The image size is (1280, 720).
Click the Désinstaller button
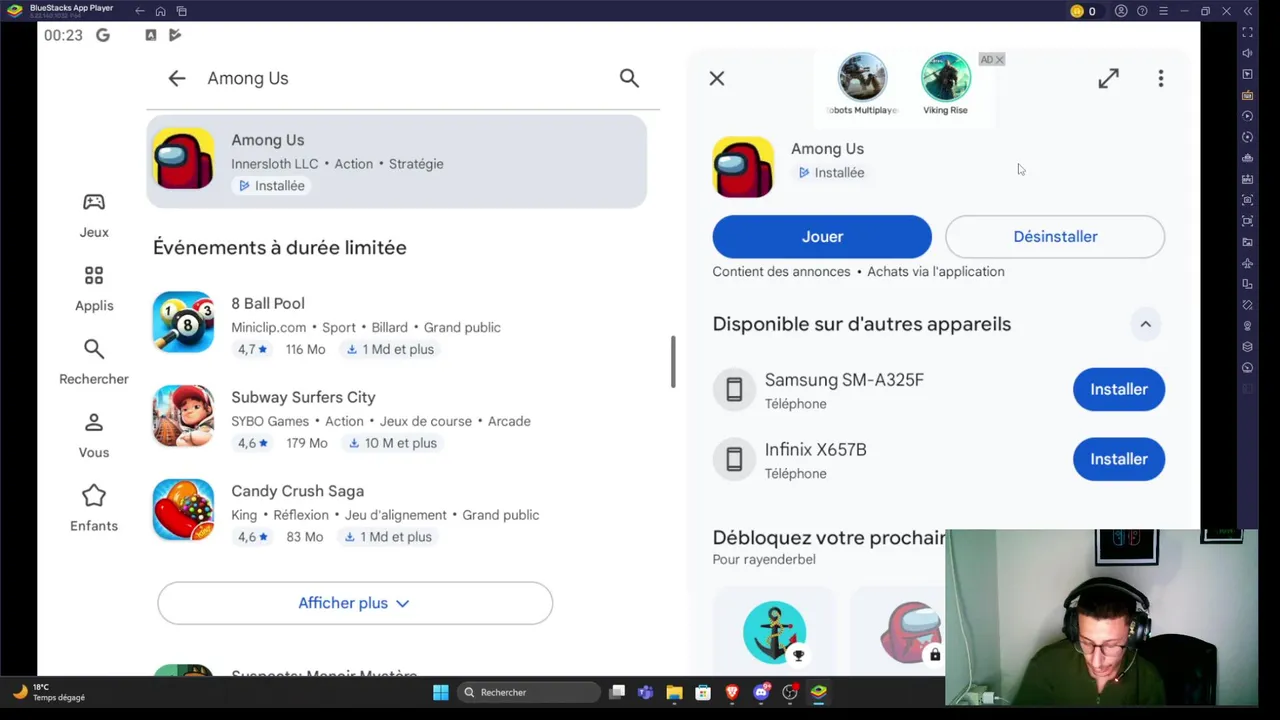click(x=1055, y=237)
